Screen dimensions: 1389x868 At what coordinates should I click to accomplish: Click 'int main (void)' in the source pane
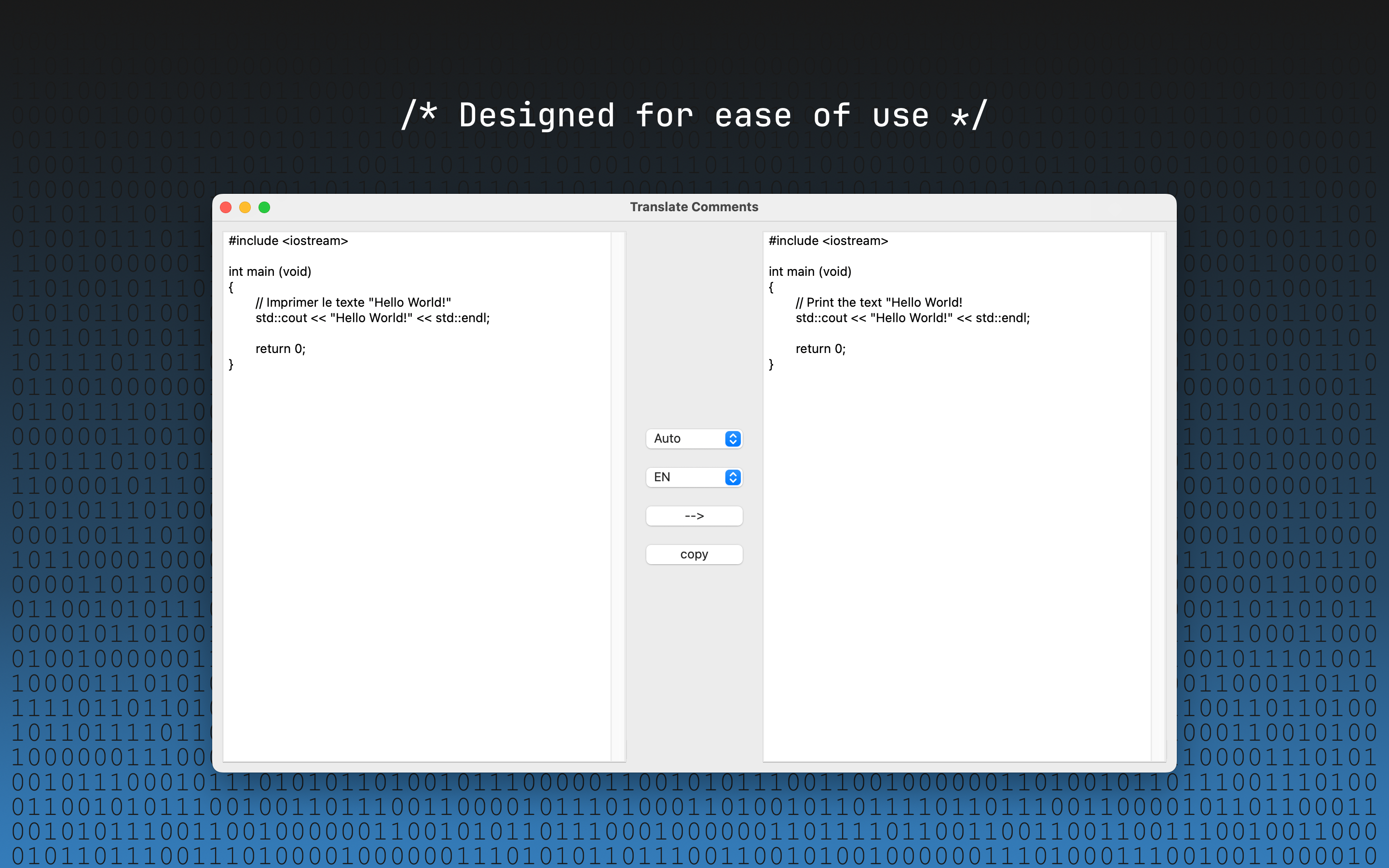point(270,271)
